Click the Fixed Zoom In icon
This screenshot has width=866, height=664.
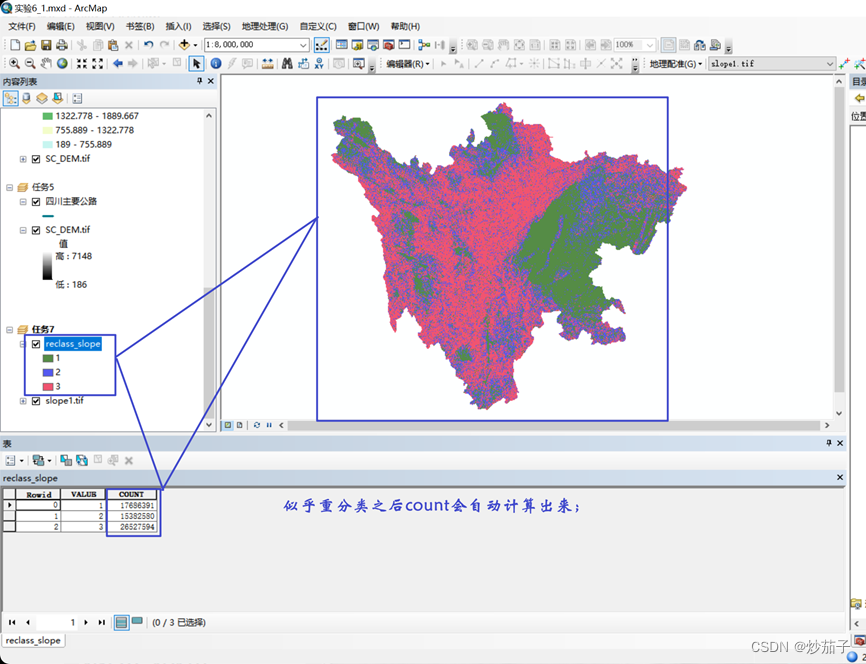click(x=82, y=64)
